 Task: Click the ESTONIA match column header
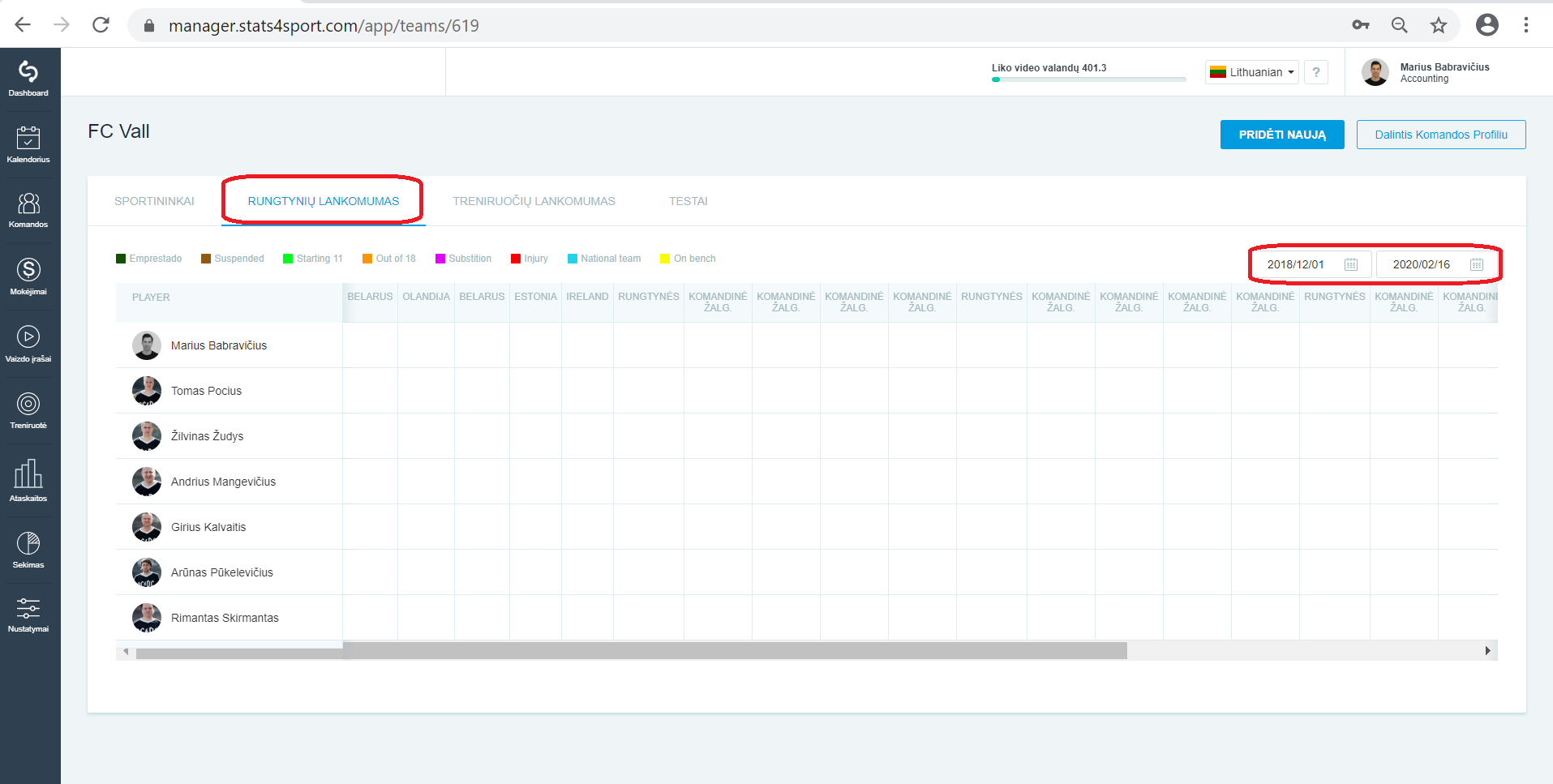click(x=535, y=297)
